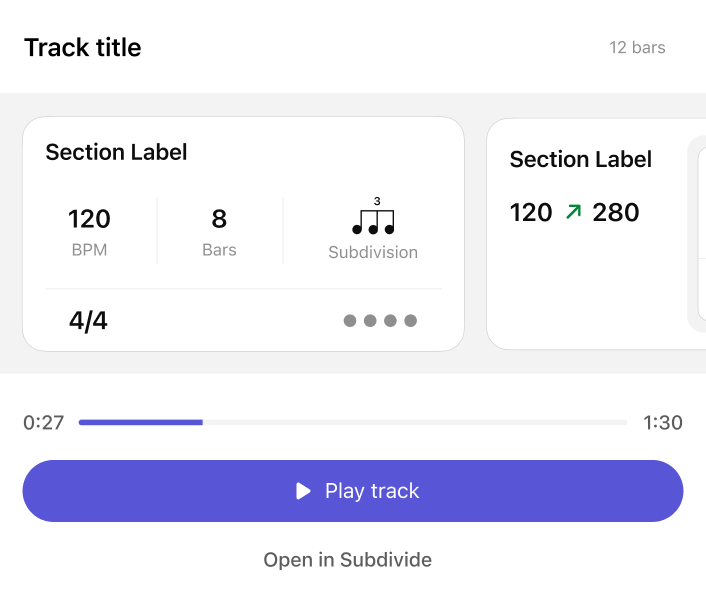Click the 12 bars label
Image resolution: width=706 pixels, height=603 pixels.
click(637, 48)
